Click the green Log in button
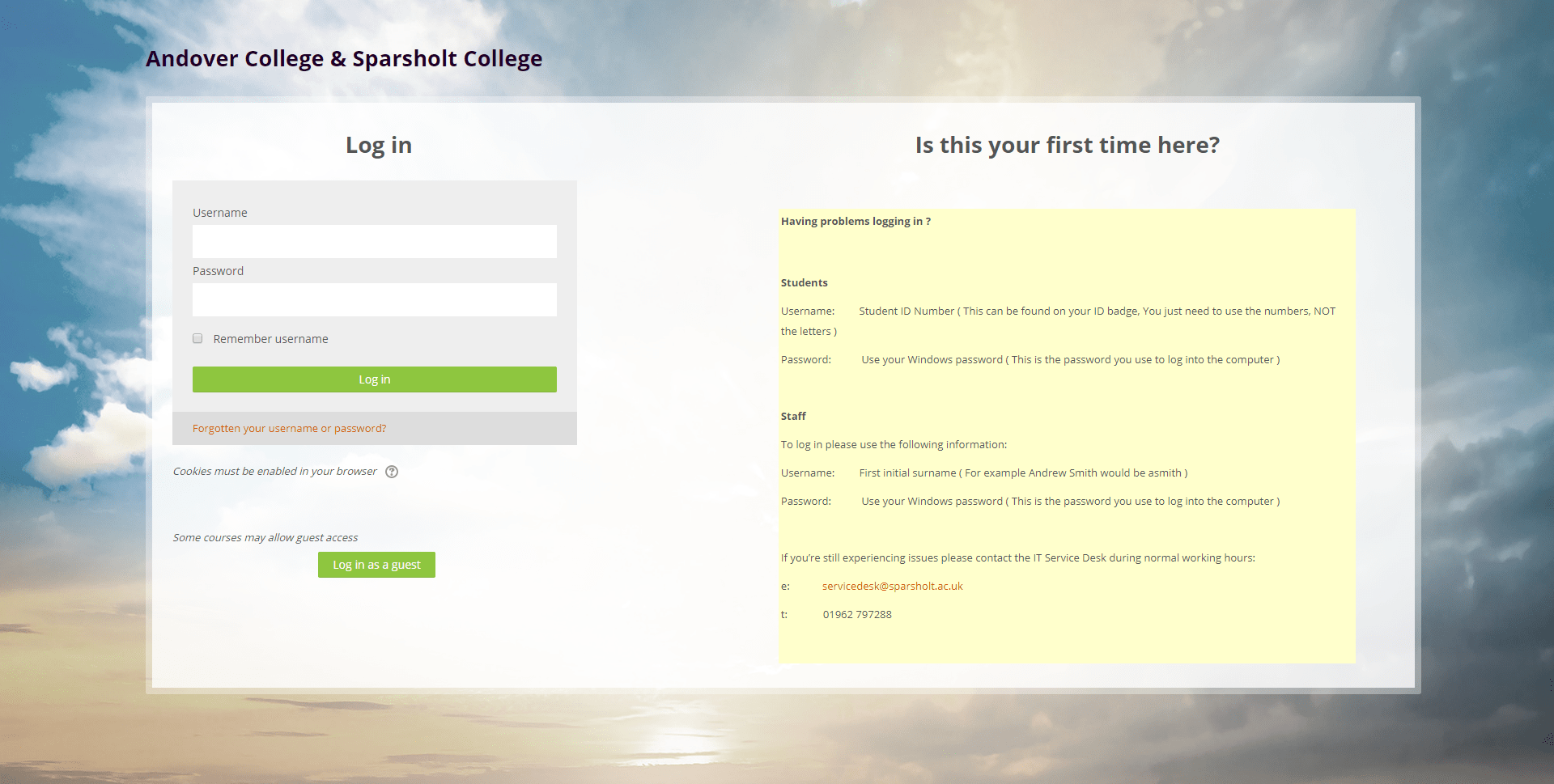Viewport: 1554px width, 784px height. [375, 379]
